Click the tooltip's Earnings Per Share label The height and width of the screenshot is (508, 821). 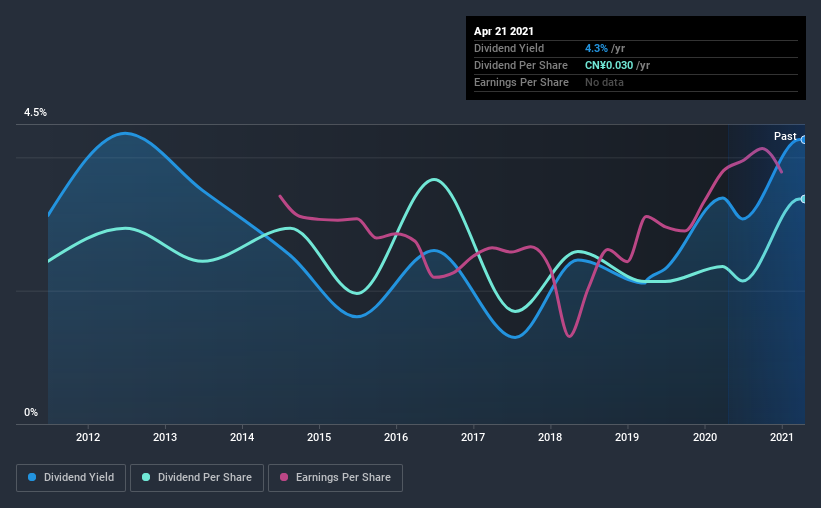point(521,82)
